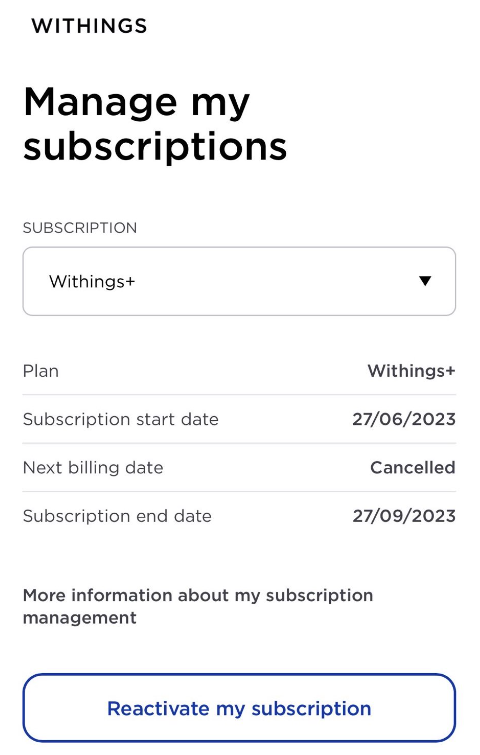Click the Plan row label

tap(41, 371)
